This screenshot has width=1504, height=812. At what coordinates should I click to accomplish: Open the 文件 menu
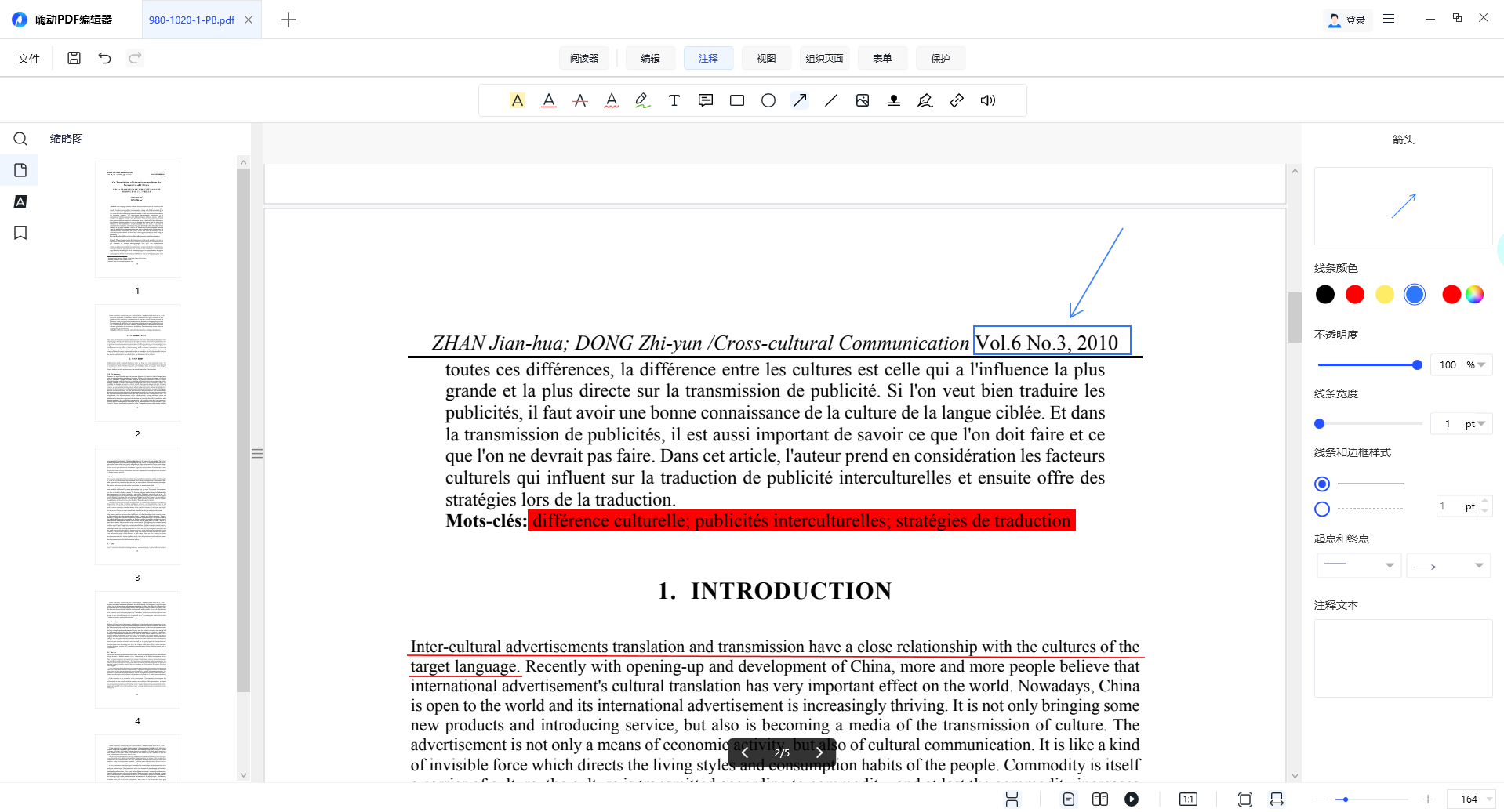(x=29, y=58)
